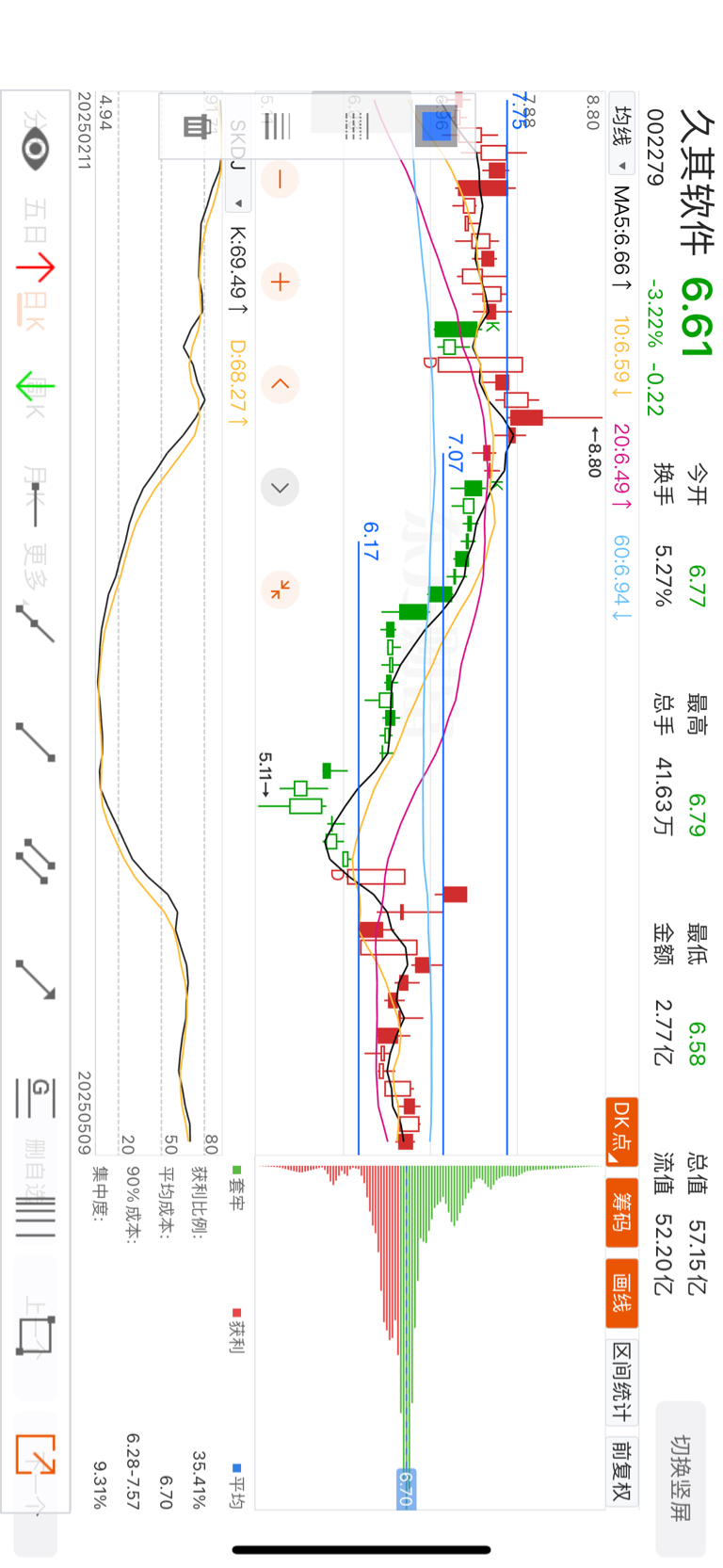Screen dimensions: 723x1568
Task: Select the rectangle drawing tool
Action: [35, 1334]
